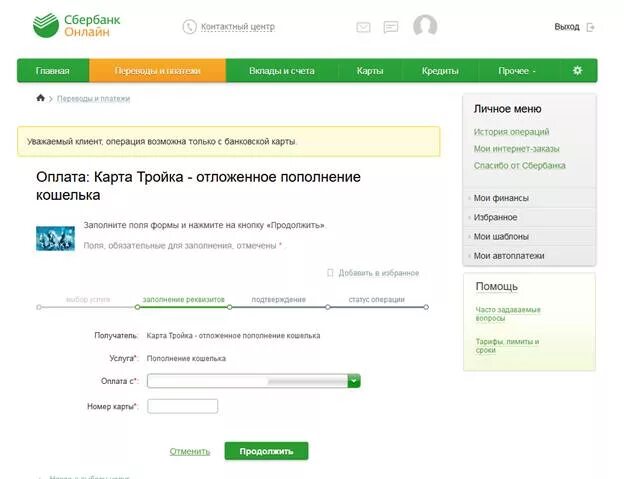Click the Сбербанк Онлайн logo

[76, 25]
